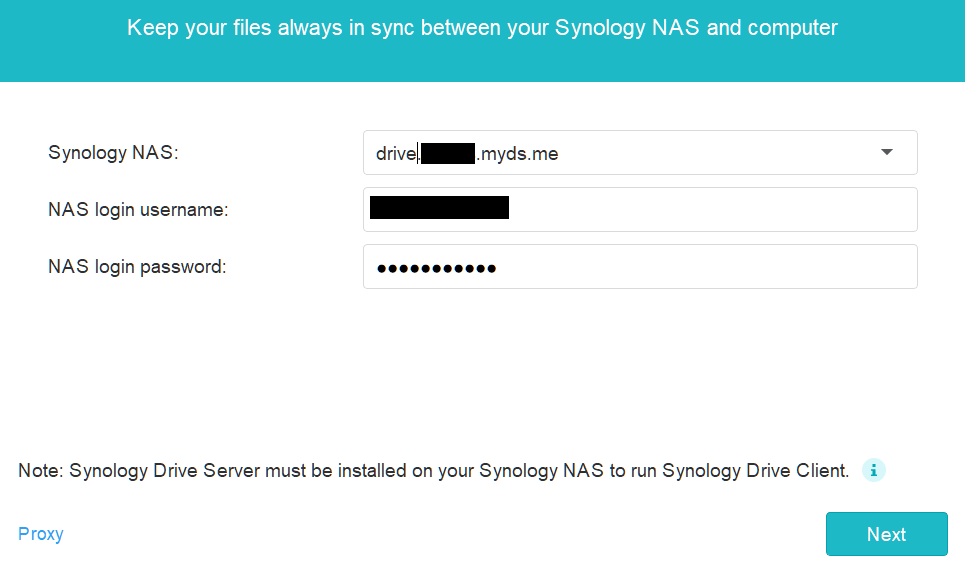
Task: Click the masked password dots
Action: tap(436, 268)
